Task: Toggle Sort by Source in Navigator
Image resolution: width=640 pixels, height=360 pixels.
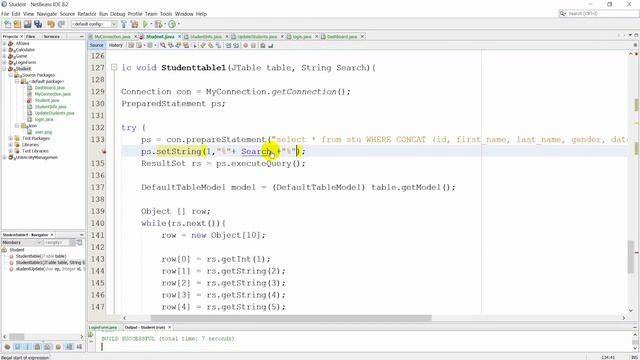Action: pyautogui.click(x=79, y=347)
